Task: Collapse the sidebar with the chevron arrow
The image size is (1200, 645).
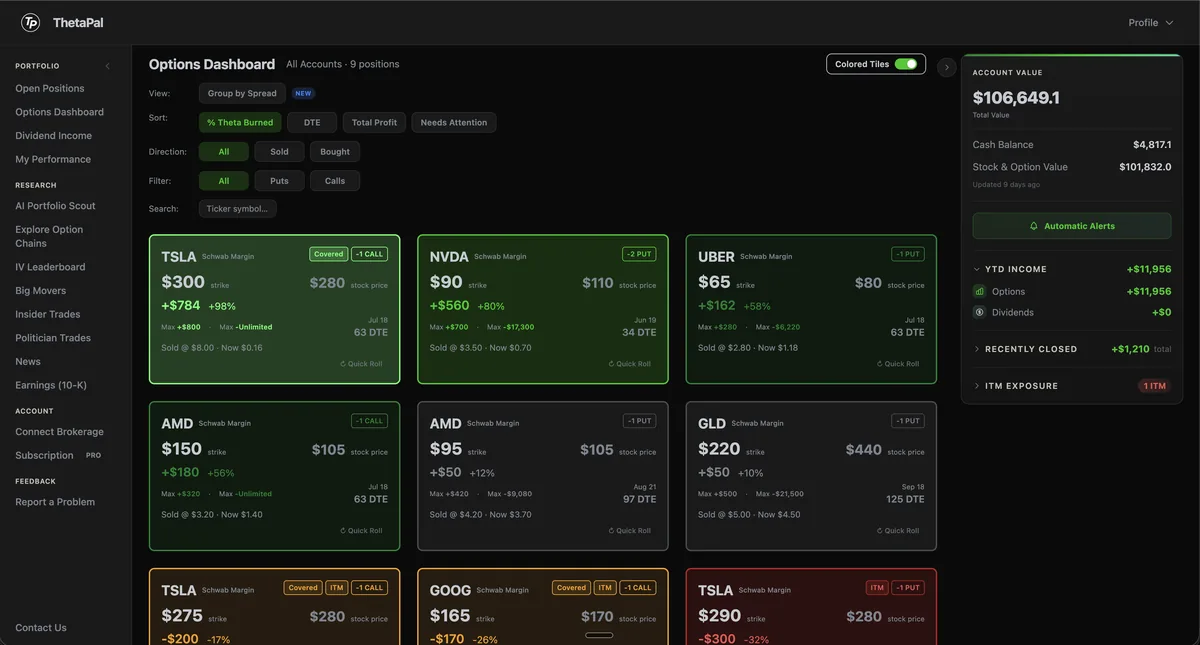Action: 107,66
